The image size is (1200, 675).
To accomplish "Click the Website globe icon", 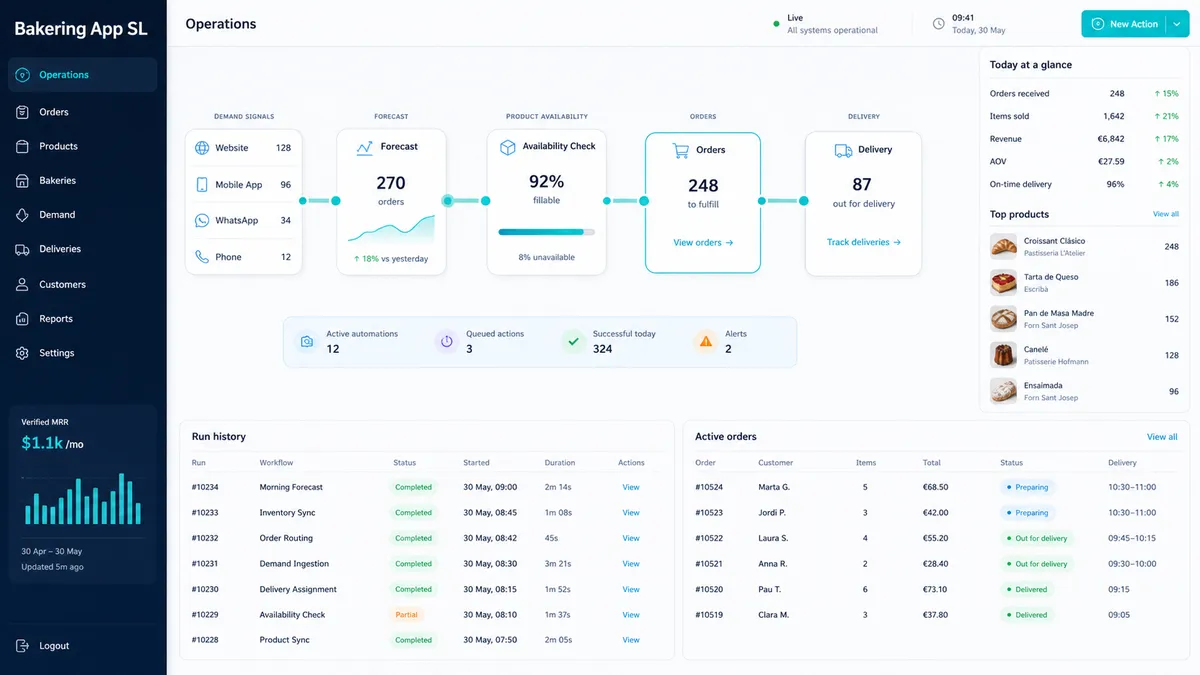I will (202, 148).
